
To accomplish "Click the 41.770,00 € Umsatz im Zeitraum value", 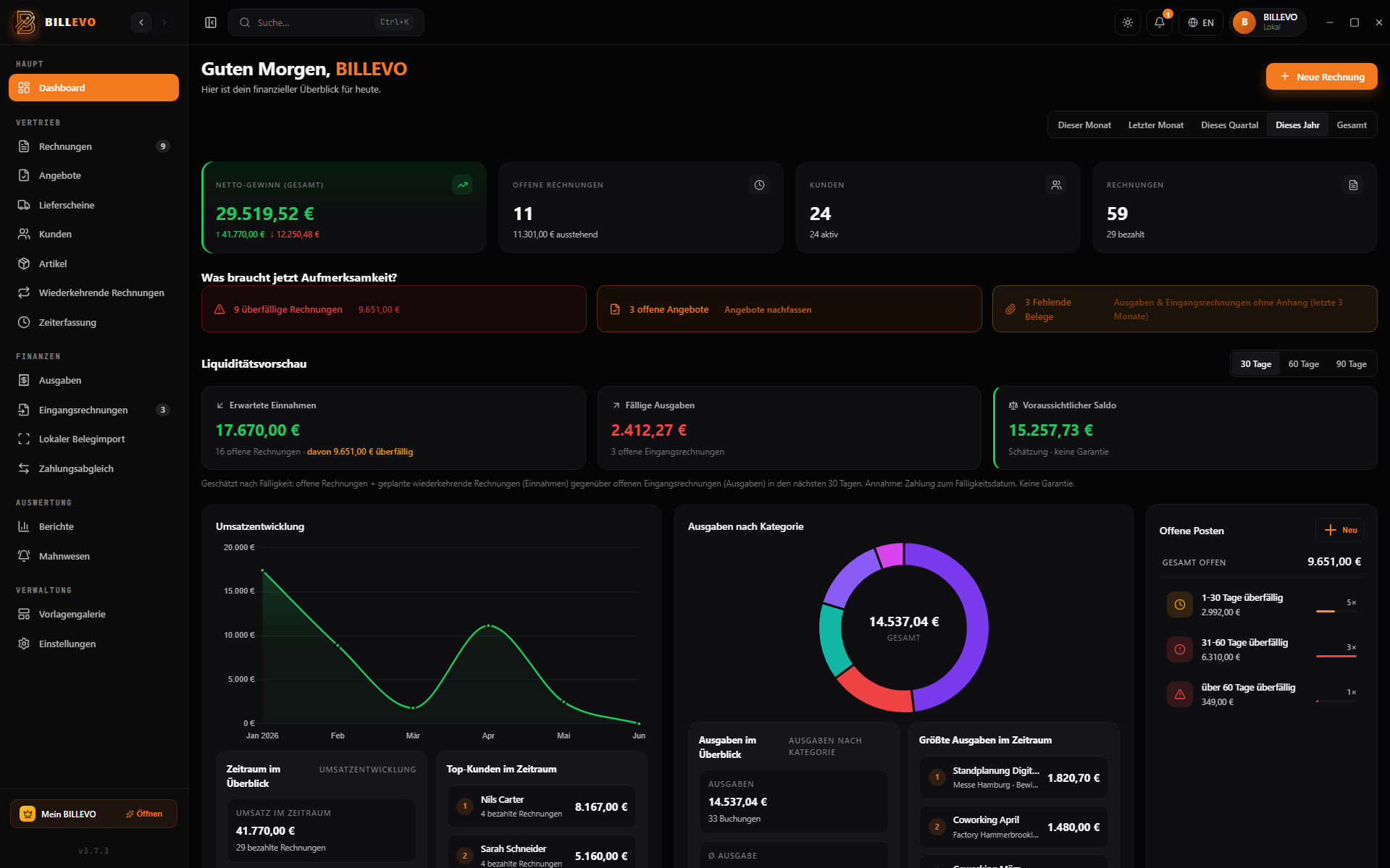I will [x=265, y=831].
